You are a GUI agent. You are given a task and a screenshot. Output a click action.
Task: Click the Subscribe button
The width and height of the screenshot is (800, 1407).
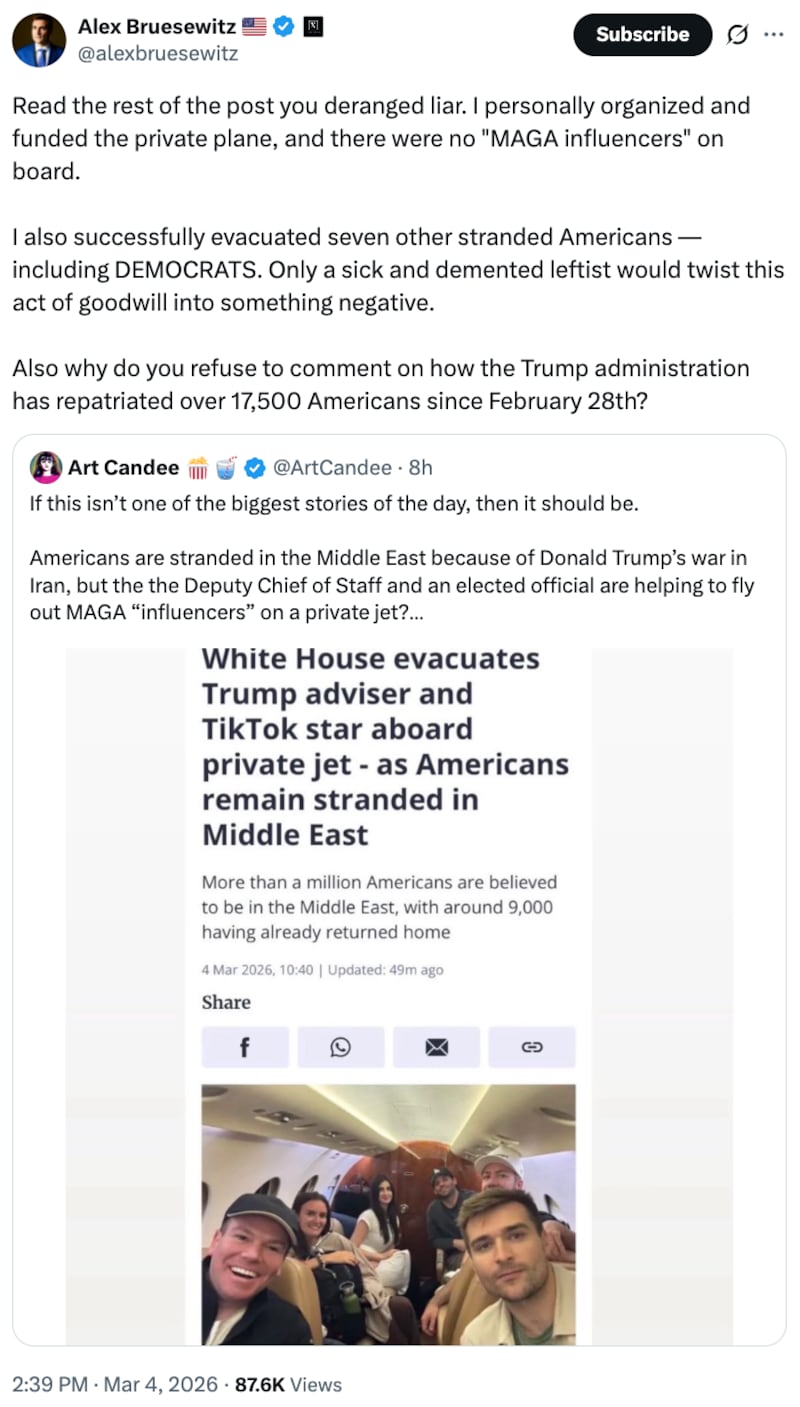click(642, 34)
